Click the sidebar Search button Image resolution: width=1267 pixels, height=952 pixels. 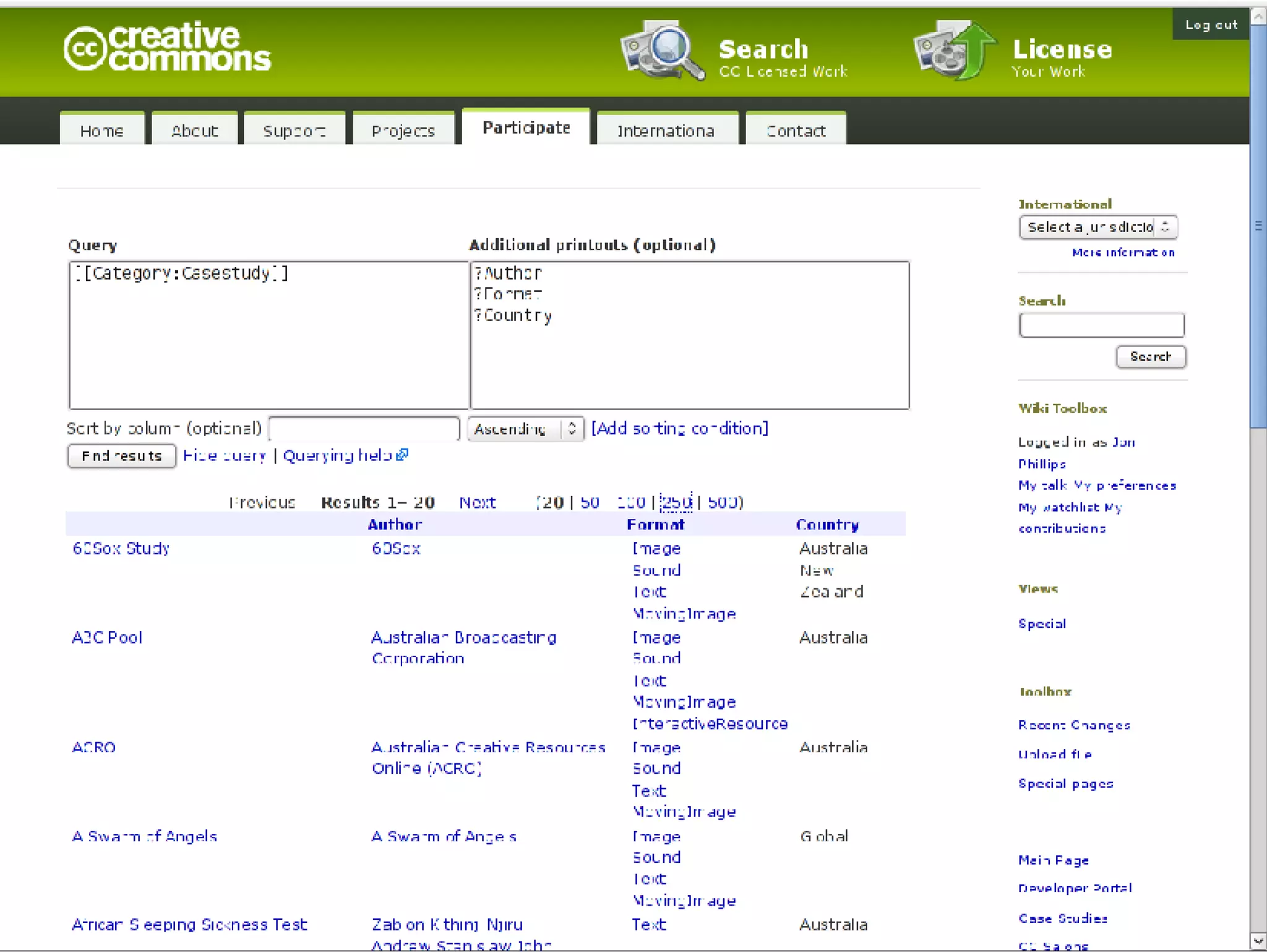pos(1150,356)
